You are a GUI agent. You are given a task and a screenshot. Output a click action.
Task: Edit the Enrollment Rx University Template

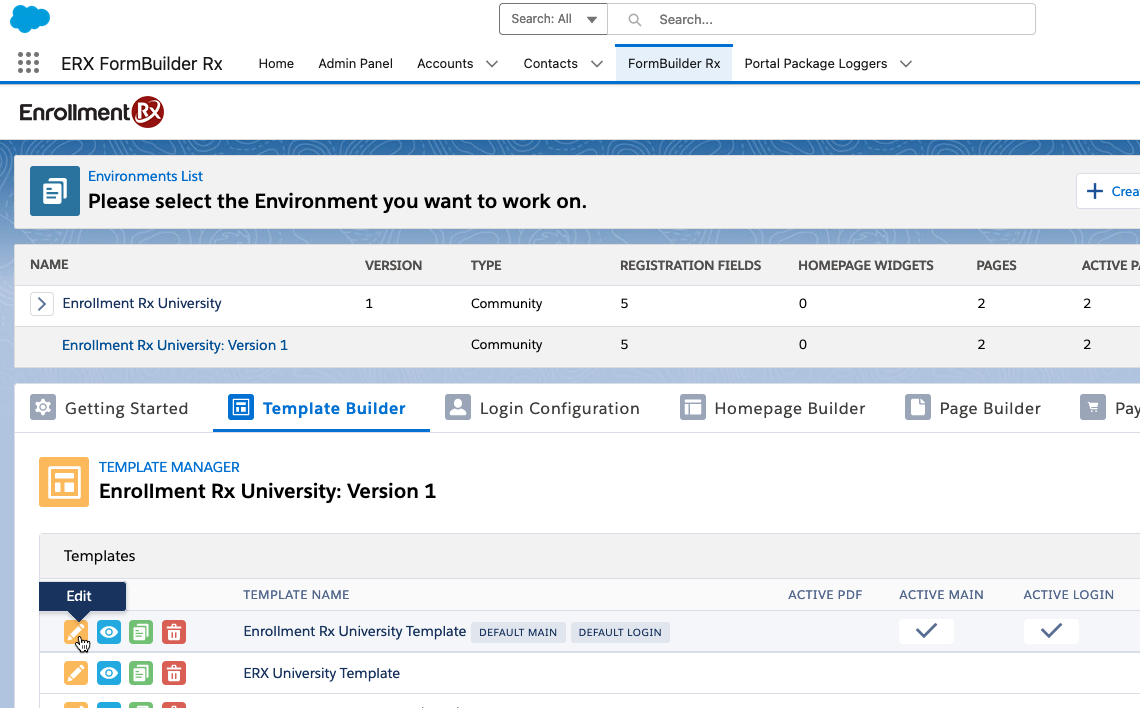[x=76, y=632]
